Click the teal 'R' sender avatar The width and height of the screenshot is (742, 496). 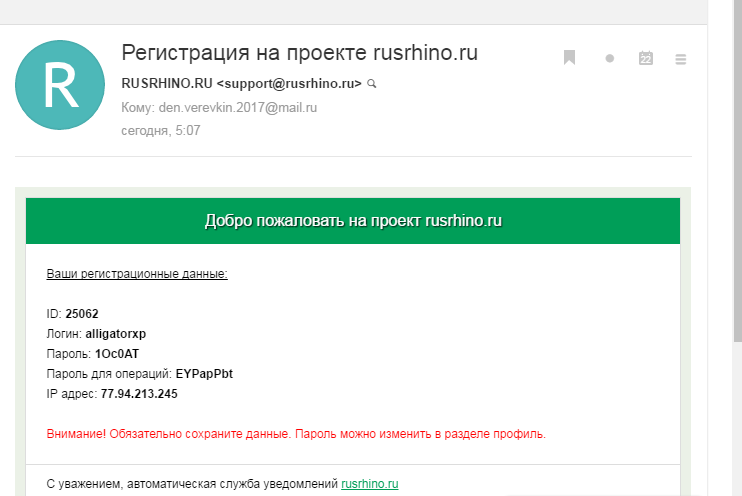point(62,88)
